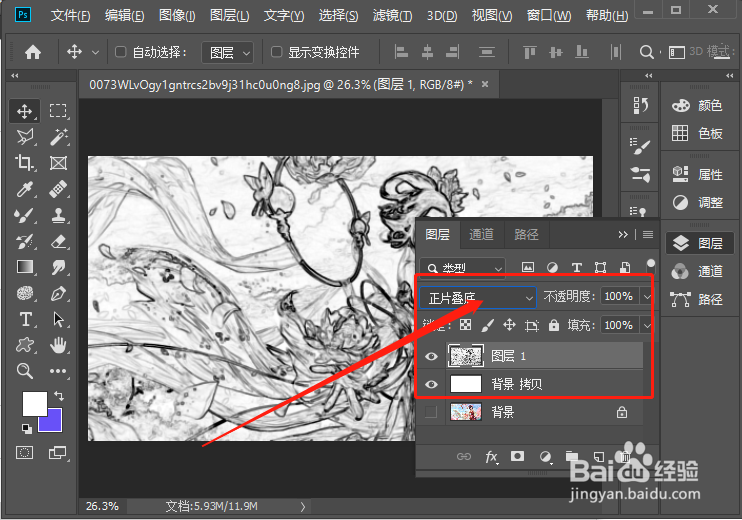Open the 图像(I) menu
Viewport: 742px width, 520px height.
click(x=177, y=16)
